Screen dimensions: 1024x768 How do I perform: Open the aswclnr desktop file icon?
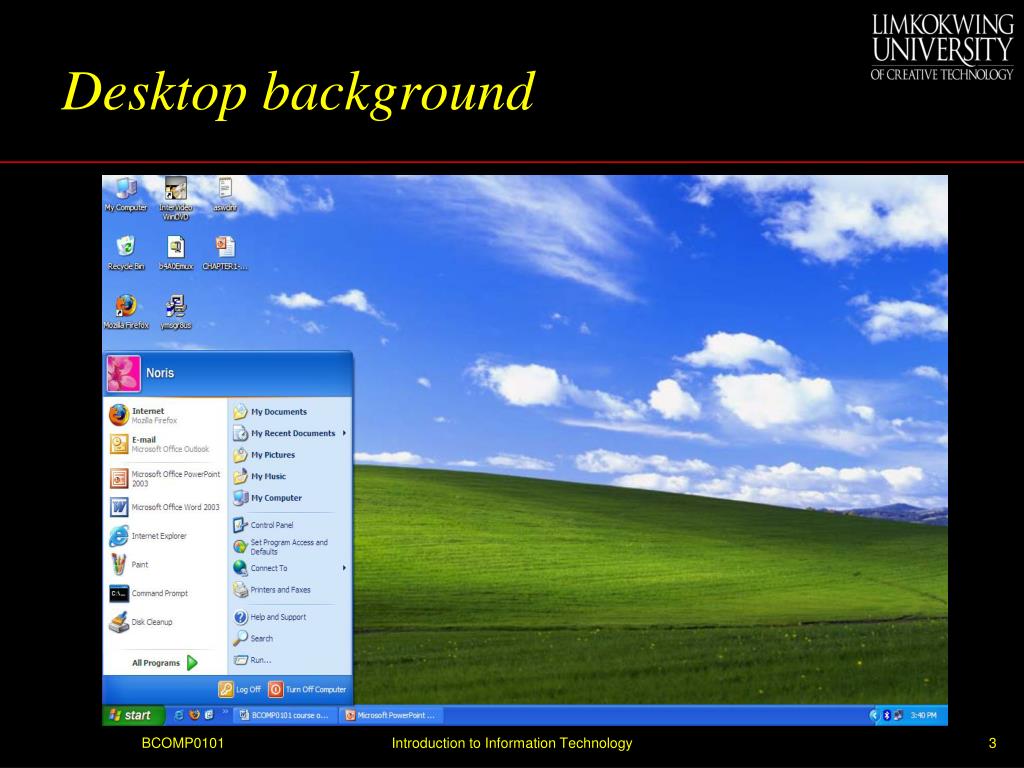pyautogui.click(x=225, y=194)
